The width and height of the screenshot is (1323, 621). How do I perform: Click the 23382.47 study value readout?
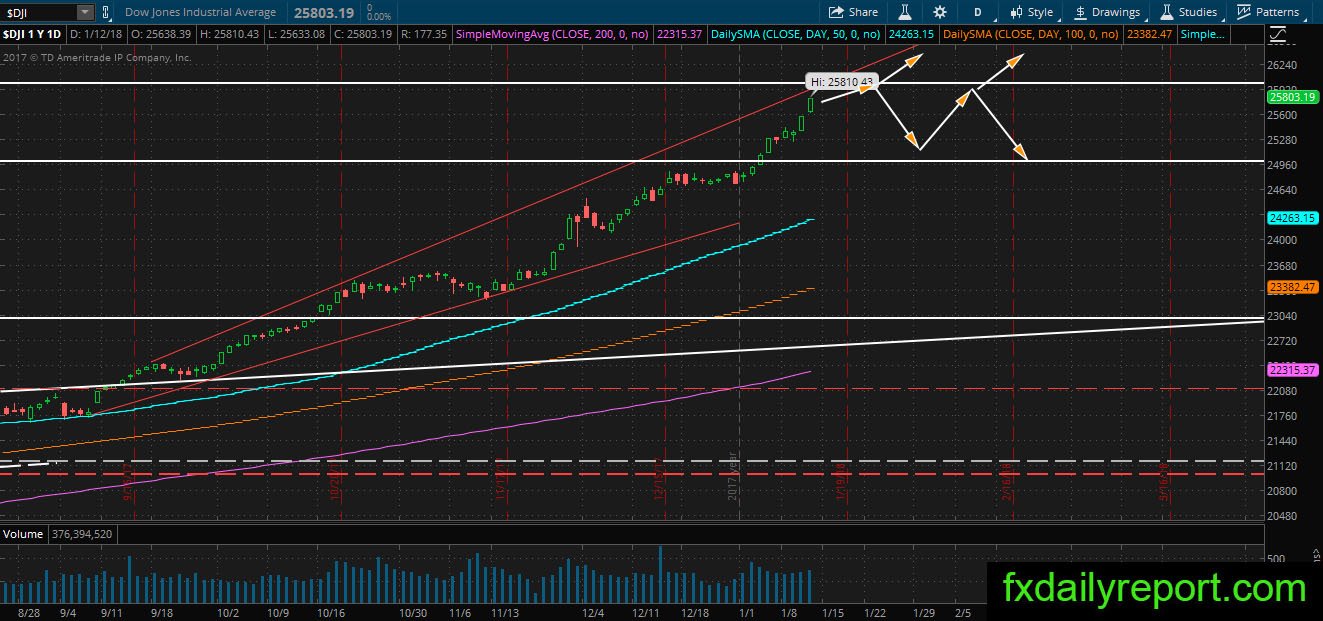pyautogui.click(x=1149, y=34)
